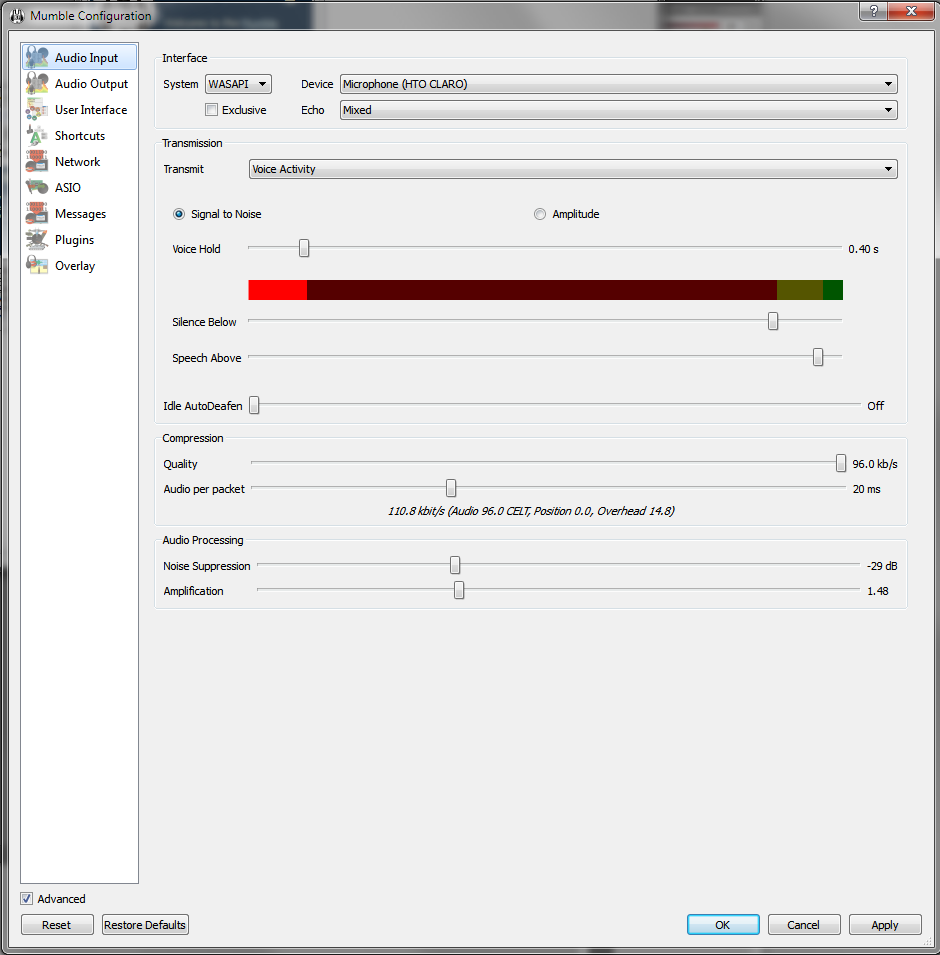Click the 0.40 s voice hold value
Screen dimensions: 940x955
tap(863, 249)
